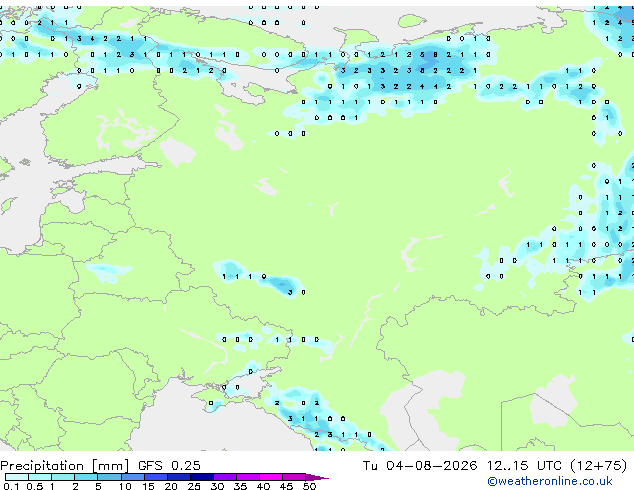Viewport: 634px width, 490px height.
Task: Click the legend value '0.1'
Action: tap(11, 486)
